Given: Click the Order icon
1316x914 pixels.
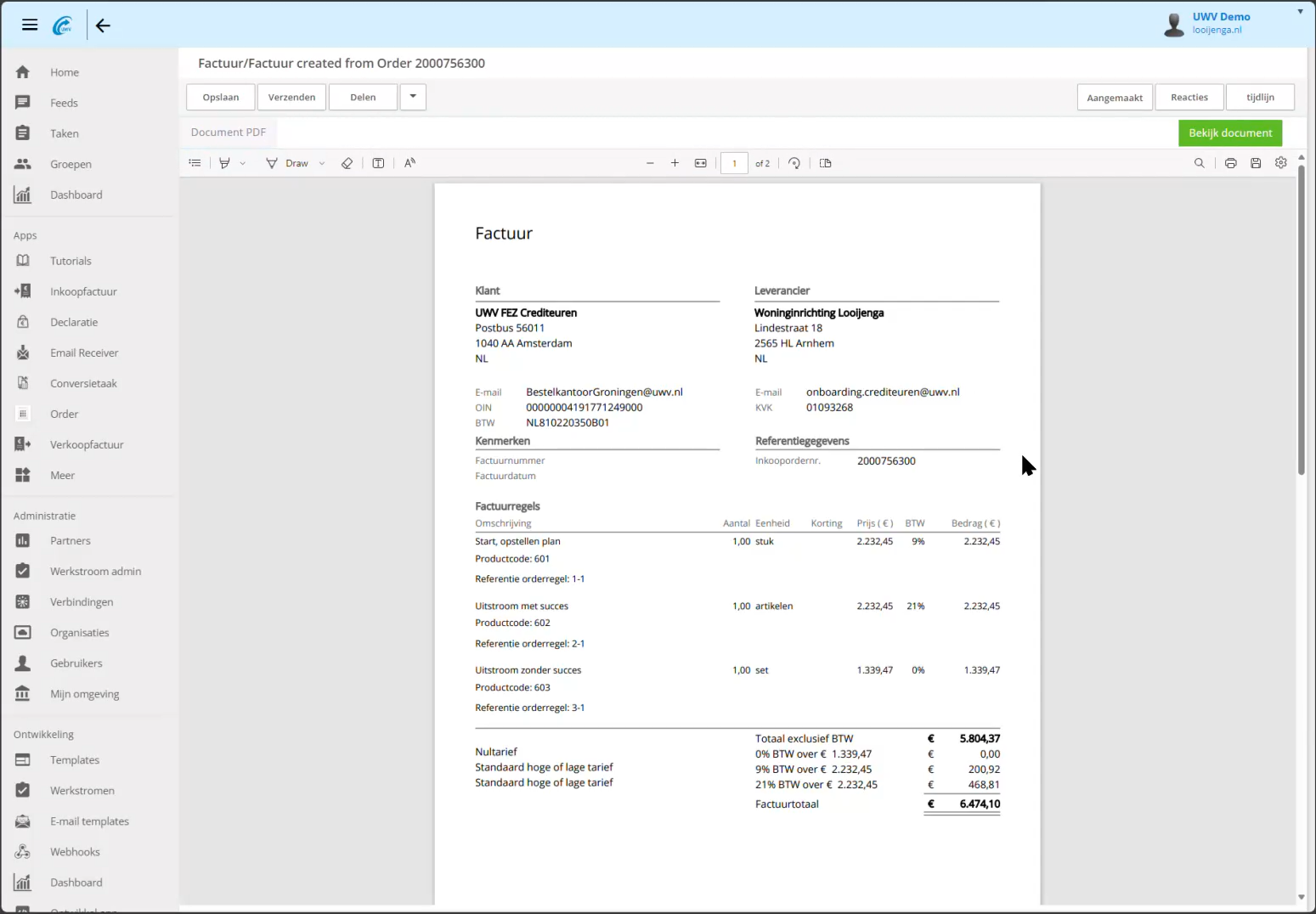Looking at the screenshot, I should pos(23,414).
